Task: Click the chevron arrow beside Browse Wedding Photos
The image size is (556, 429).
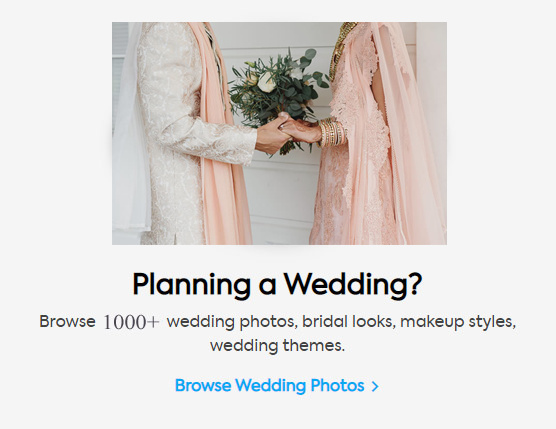Action: pos(375,386)
